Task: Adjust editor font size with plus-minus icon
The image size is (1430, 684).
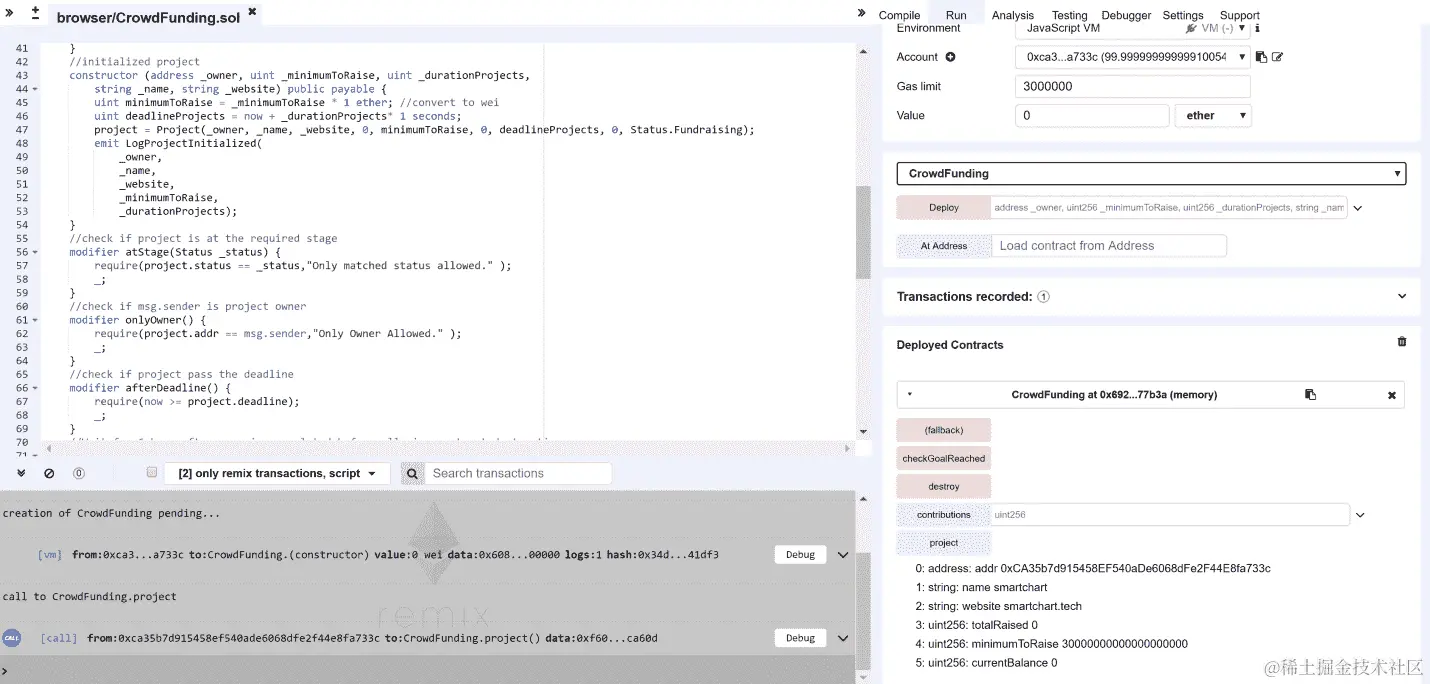Action: pos(36,13)
